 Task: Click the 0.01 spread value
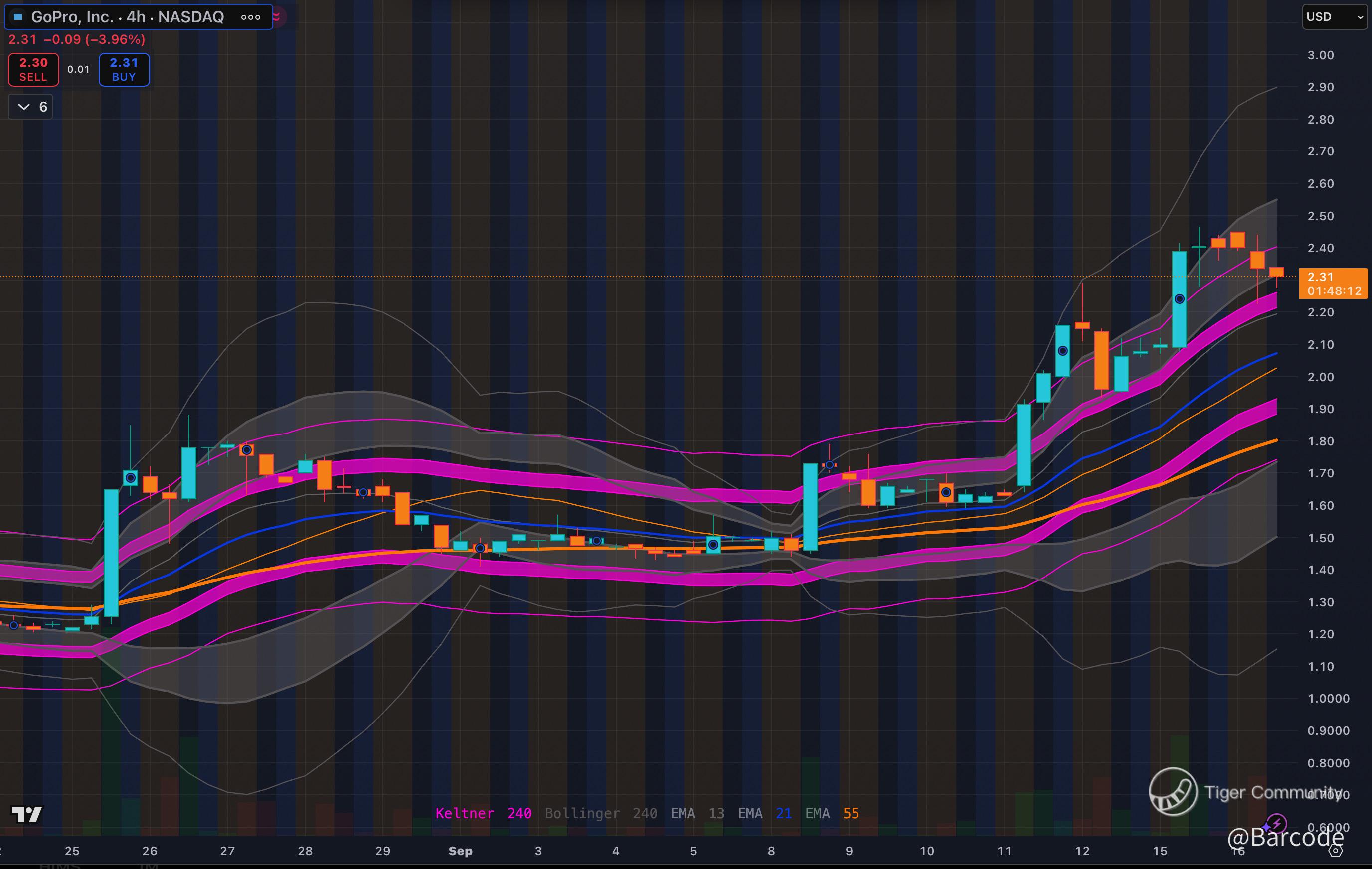79,69
